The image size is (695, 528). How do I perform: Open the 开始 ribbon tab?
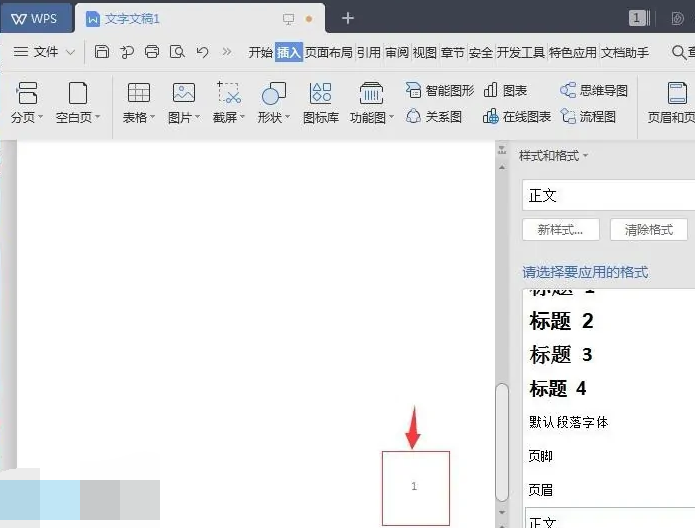(x=260, y=52)
